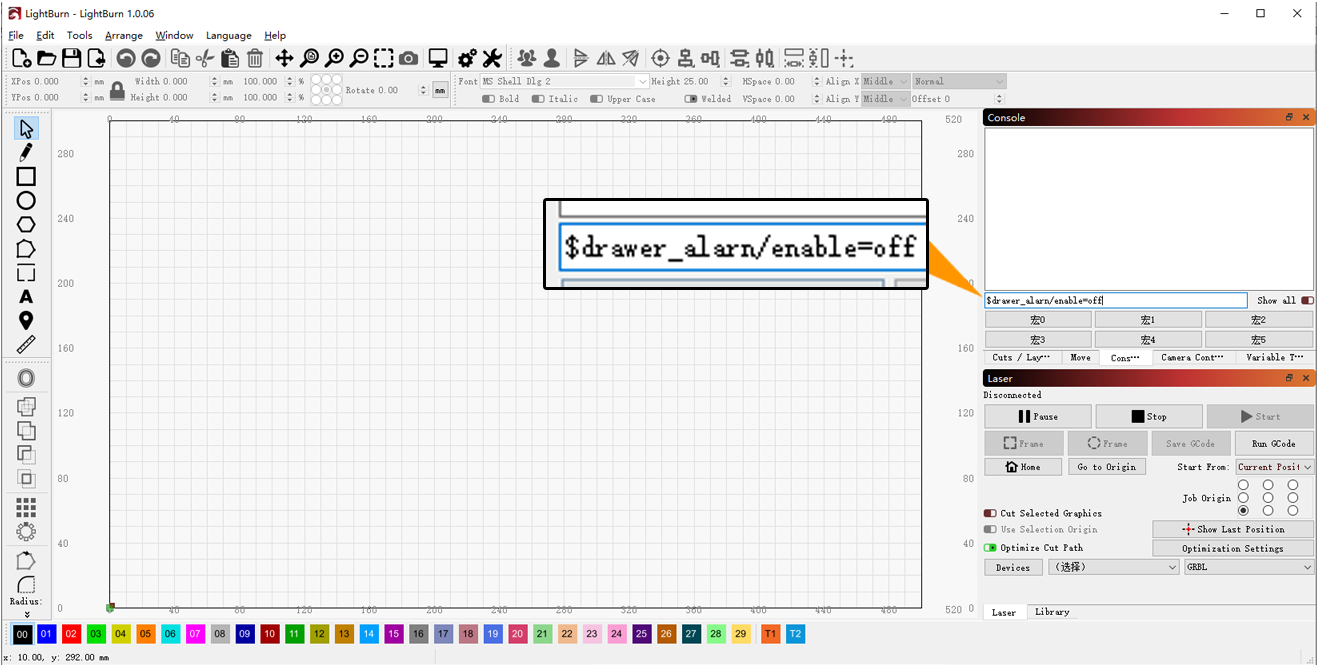Screen dimensions: 1318x665
Task: Toggle Show all in Console
Action: click(x=1307, y=300)
